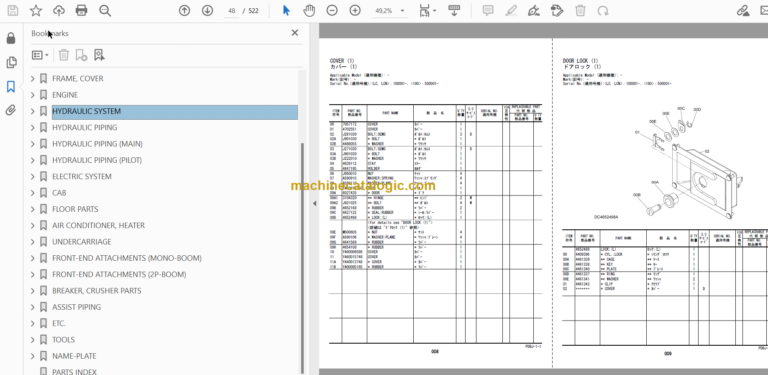Viewport: 768px width, 375px height.
Task: Go to next page arrow
Action: (207, 10)
